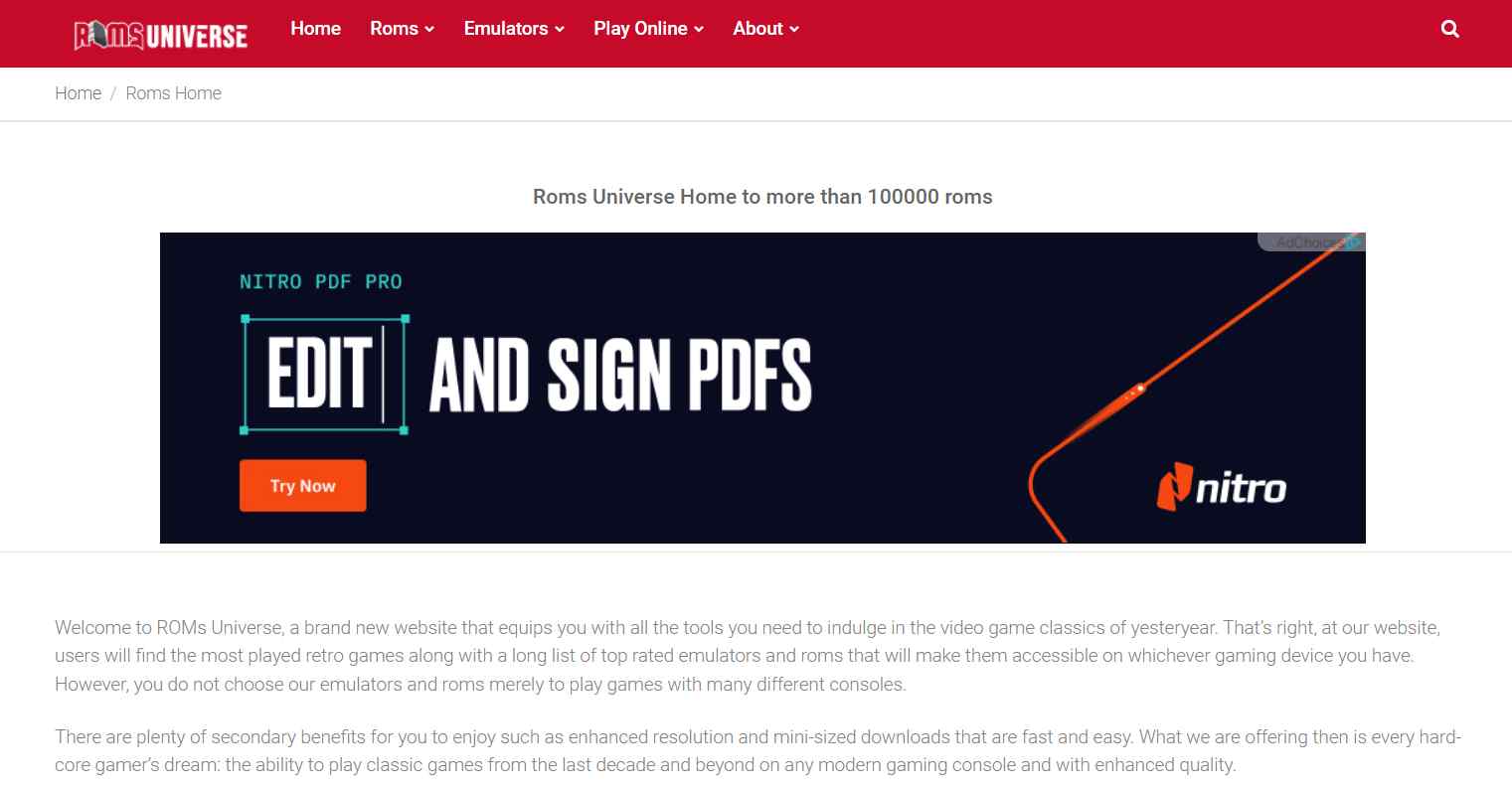Image resolution: width=1512 pixels, height=791 pixels.
Task: Click the nitro logo in the ad
Action: (1222, 488)
